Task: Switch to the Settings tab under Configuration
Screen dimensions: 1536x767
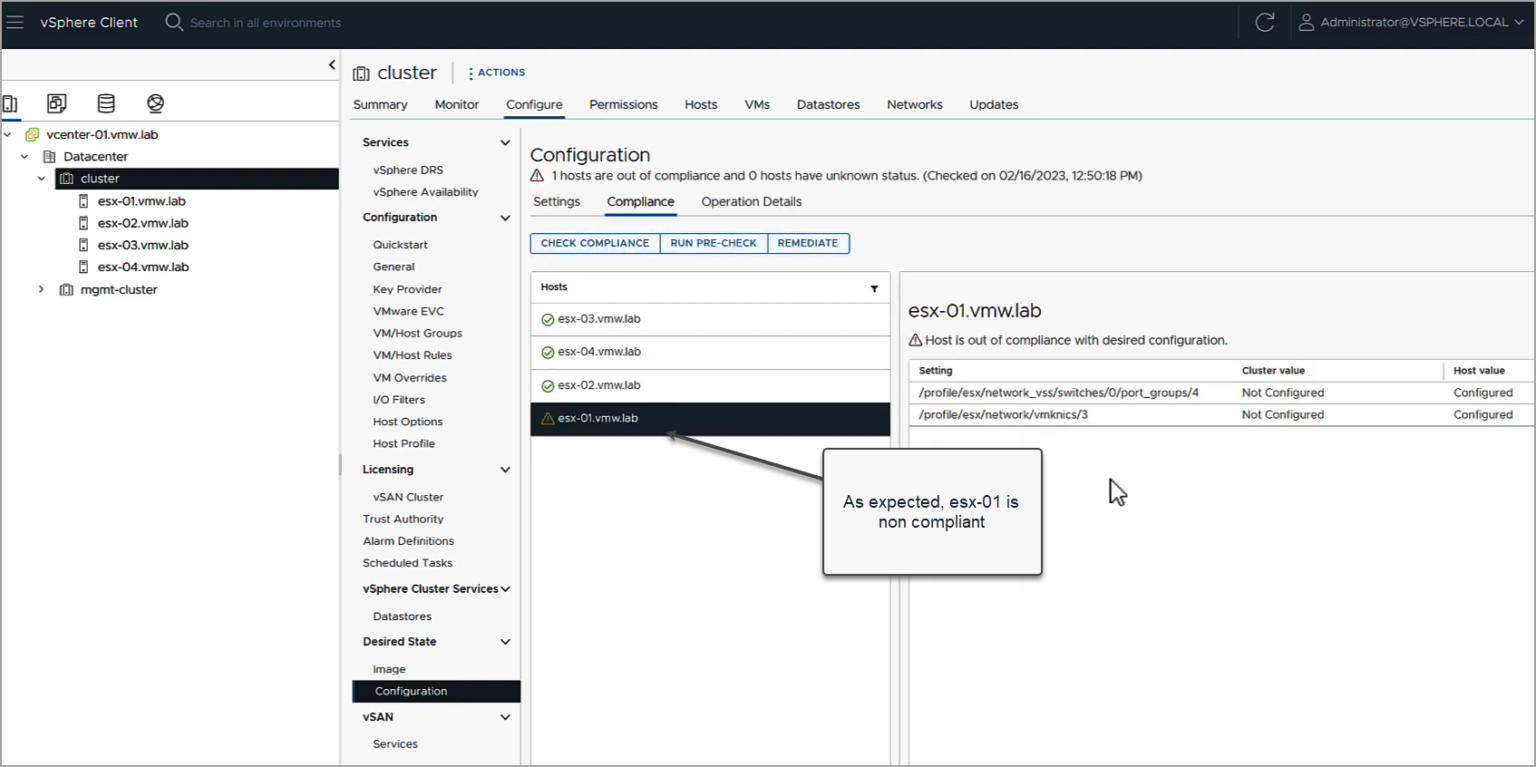Action: 557,201
